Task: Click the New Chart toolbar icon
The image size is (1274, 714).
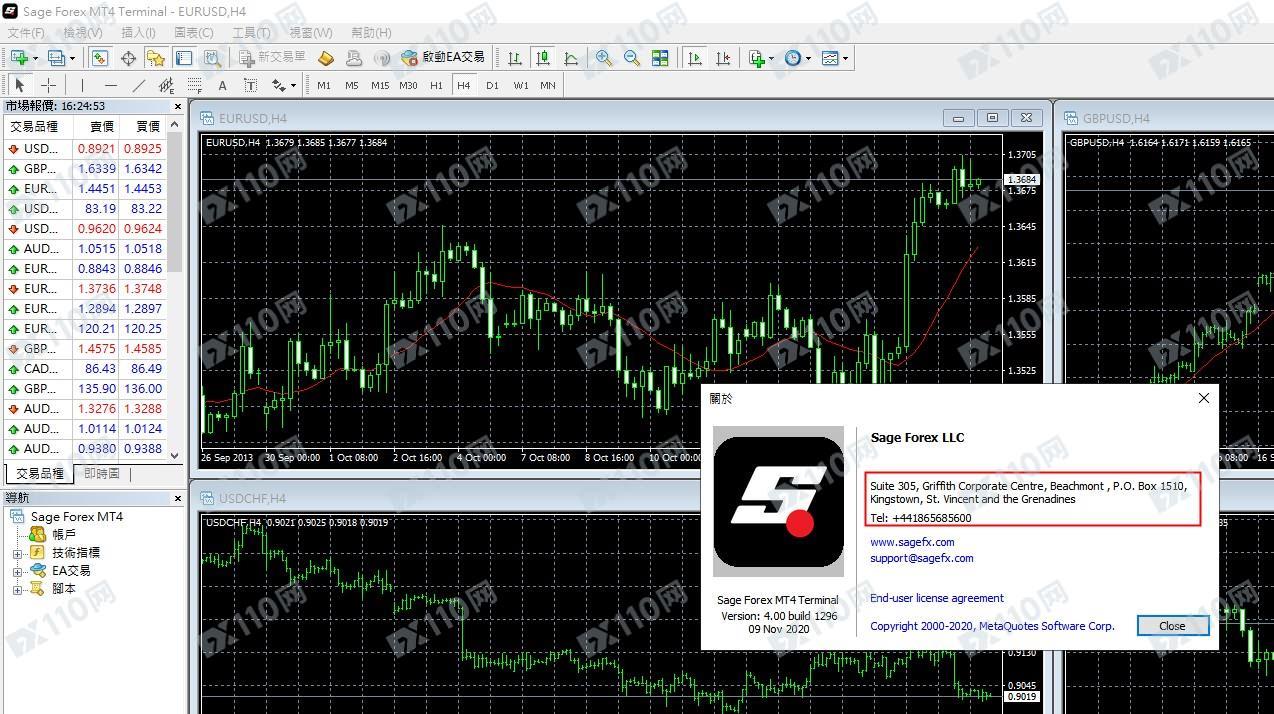Action: pos(19,58)
